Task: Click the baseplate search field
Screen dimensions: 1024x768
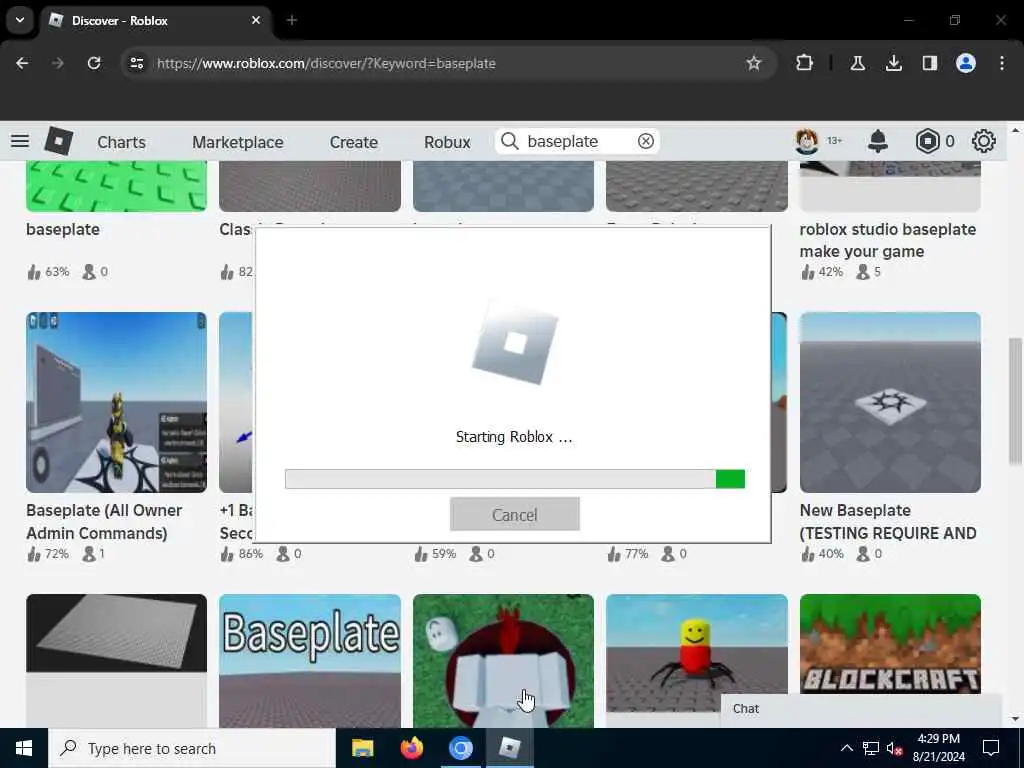Action: point(577,141)
